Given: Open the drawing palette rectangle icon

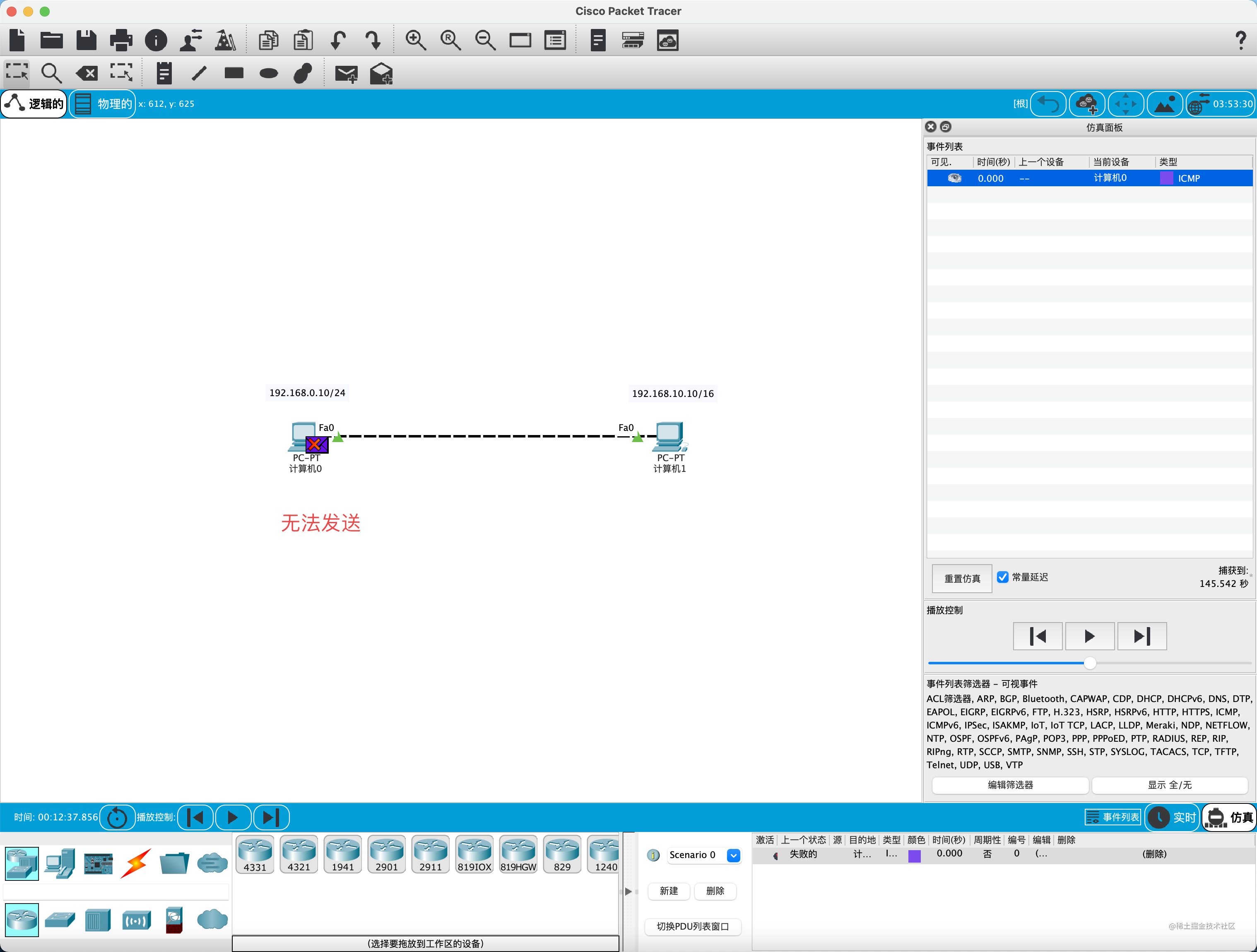Looking at the screenshot, I should coord(520,40).
